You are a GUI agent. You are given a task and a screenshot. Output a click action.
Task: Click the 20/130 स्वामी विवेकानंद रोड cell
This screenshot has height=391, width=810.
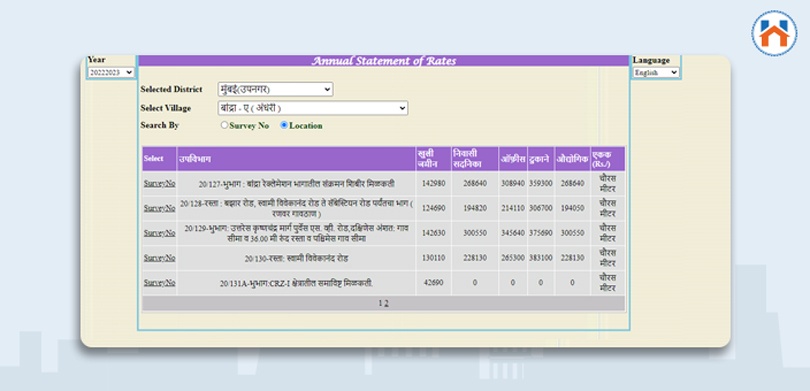coord(296,258)
